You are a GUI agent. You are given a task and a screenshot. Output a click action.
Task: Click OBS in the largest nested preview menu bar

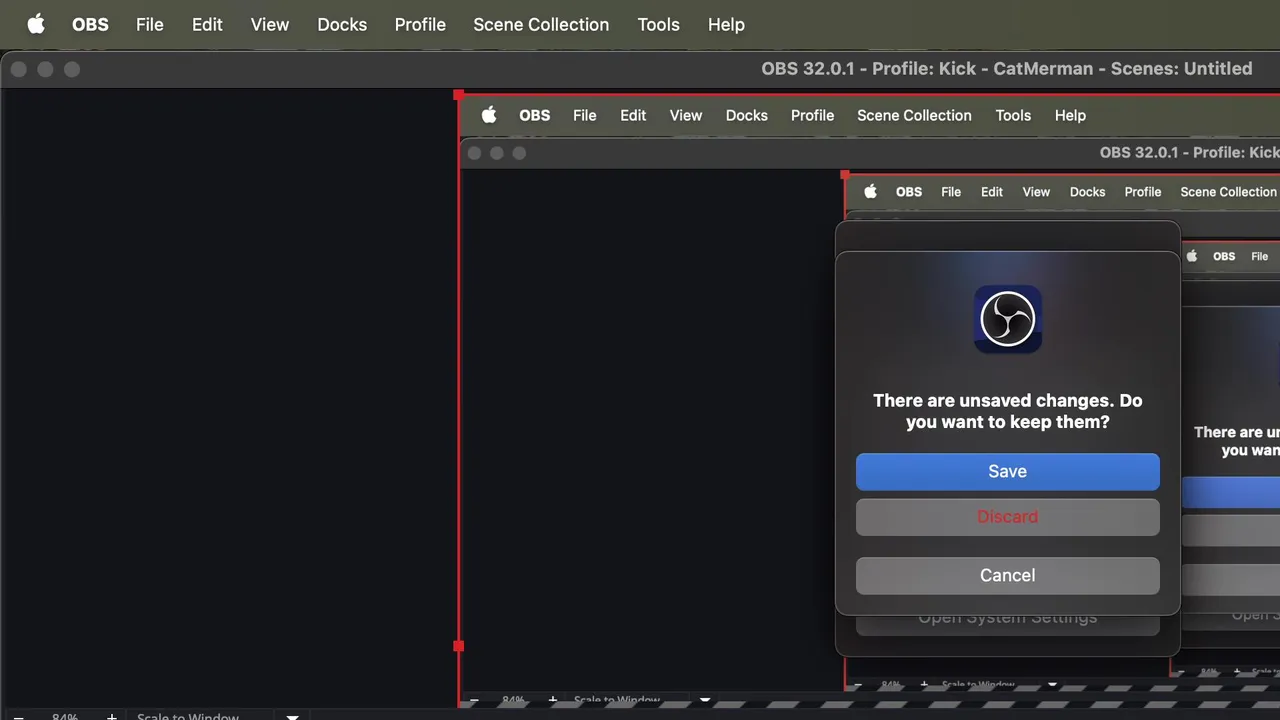[x=534, y=115]
